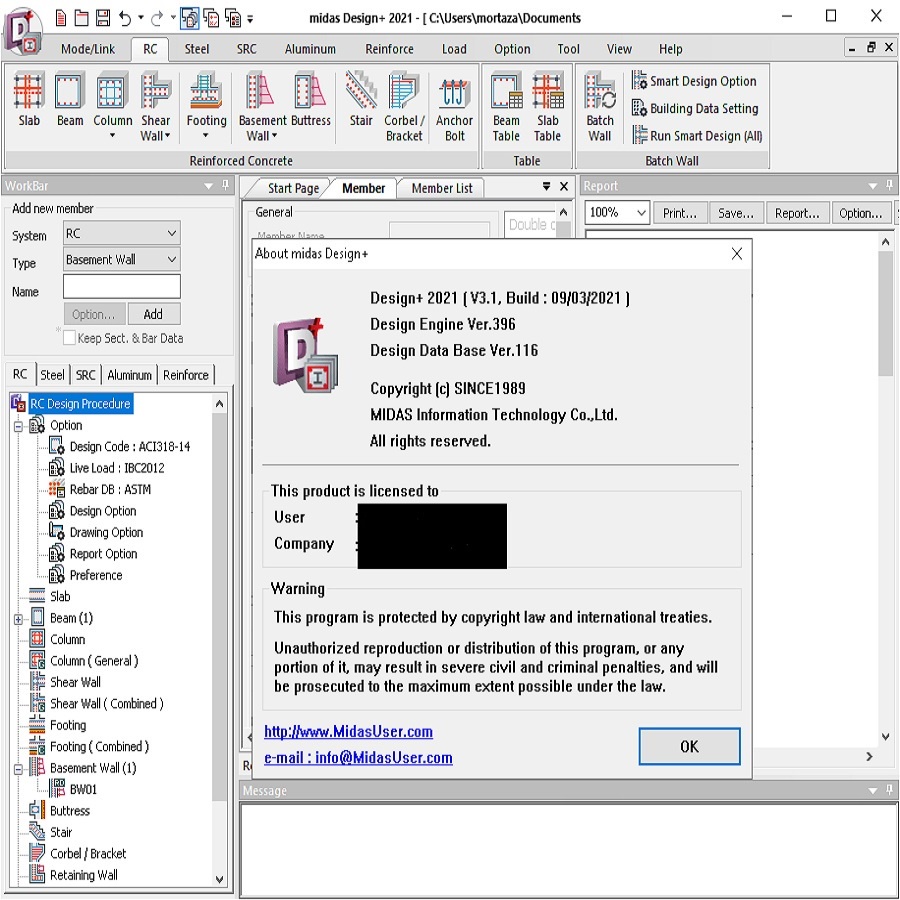Screen dimensions: 900x900
Task: Open the System dropdown showing RC
Action: (x=121, y=234)
